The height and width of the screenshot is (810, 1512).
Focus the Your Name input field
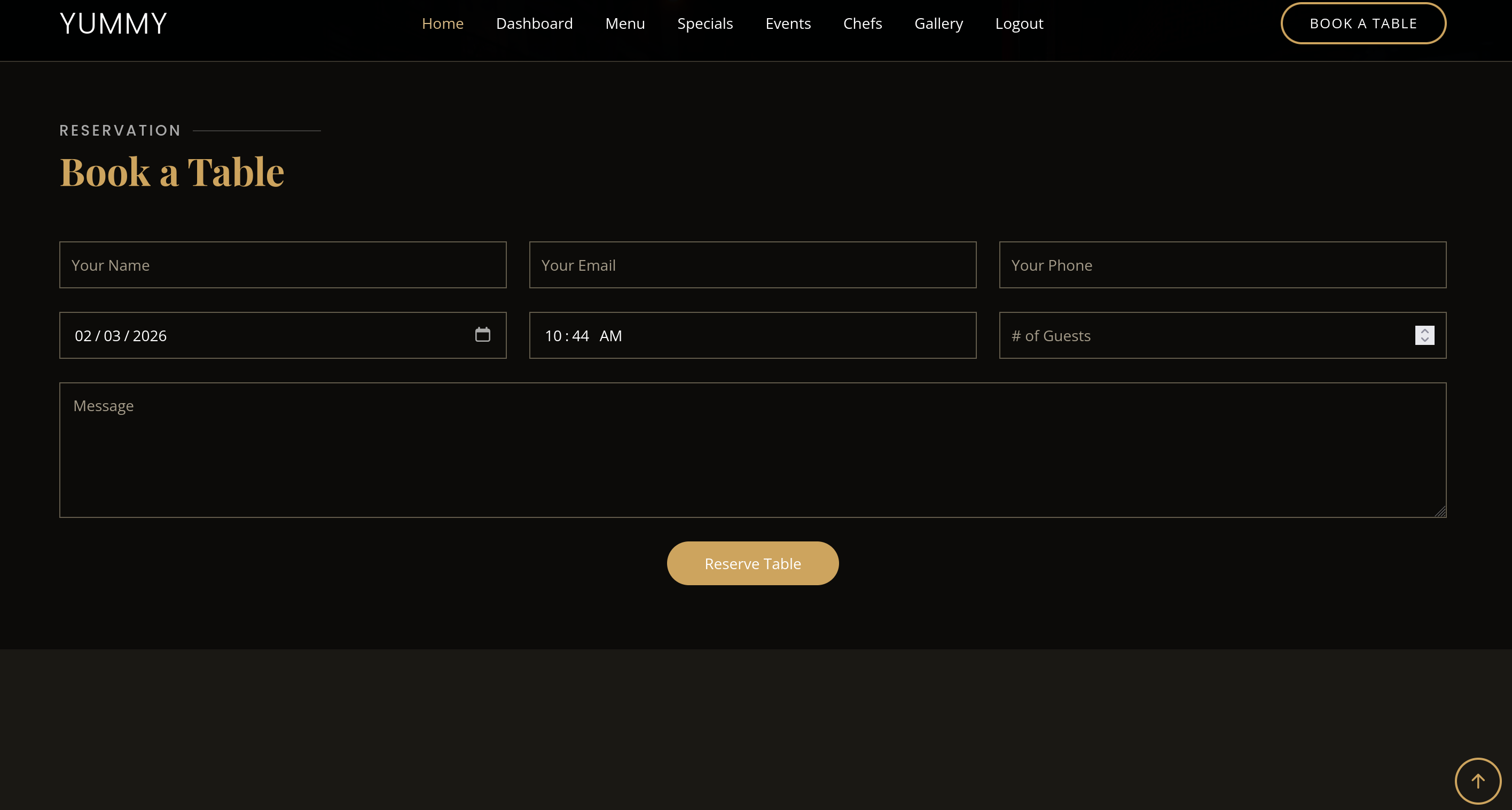tap(283, 265)
